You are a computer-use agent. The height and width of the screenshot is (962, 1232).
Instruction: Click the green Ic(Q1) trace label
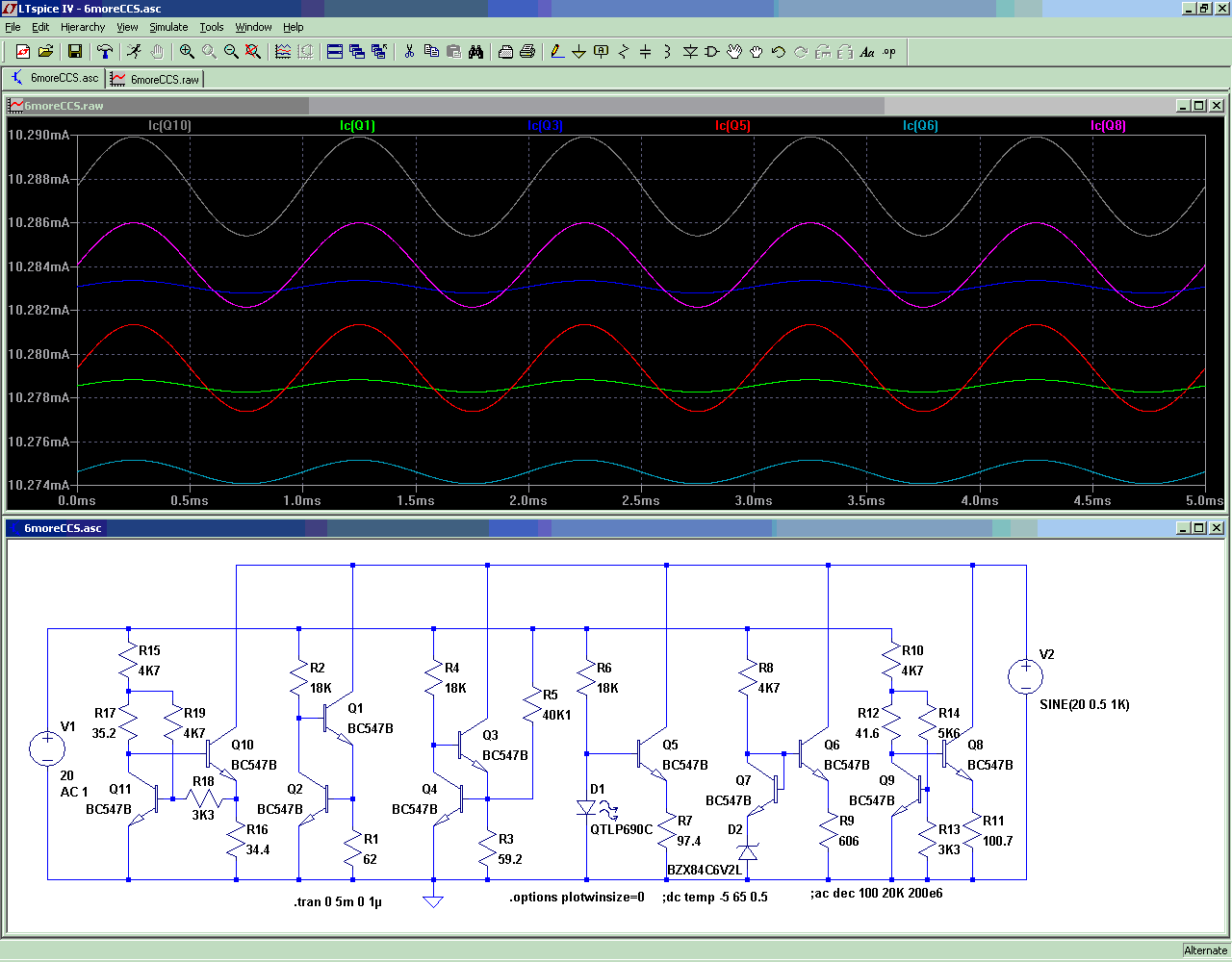coord(357,125)
